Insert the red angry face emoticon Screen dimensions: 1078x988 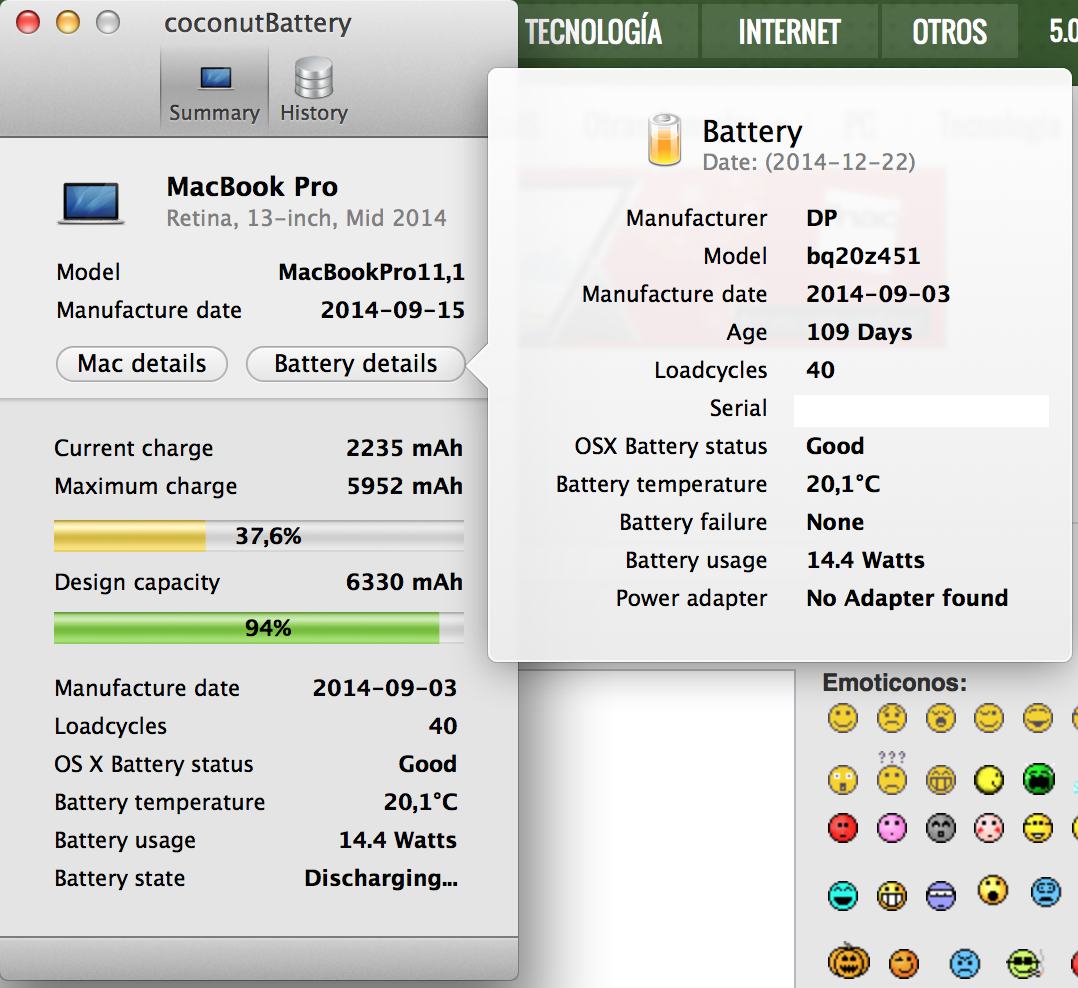pos(842,828)
